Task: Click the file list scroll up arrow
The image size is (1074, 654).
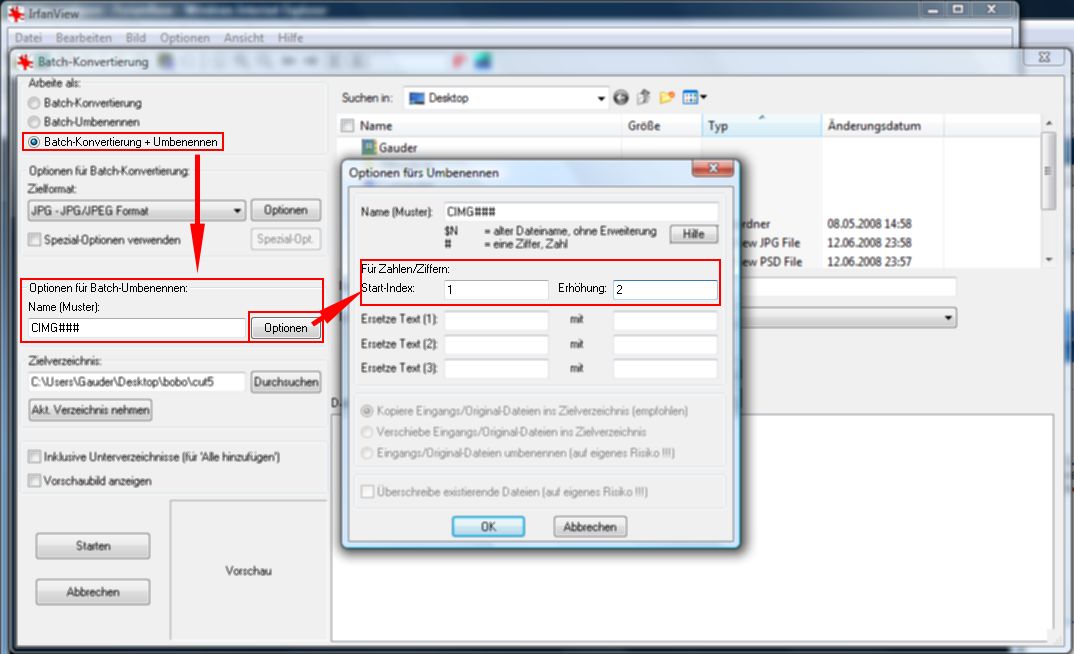Action: 1048,123
